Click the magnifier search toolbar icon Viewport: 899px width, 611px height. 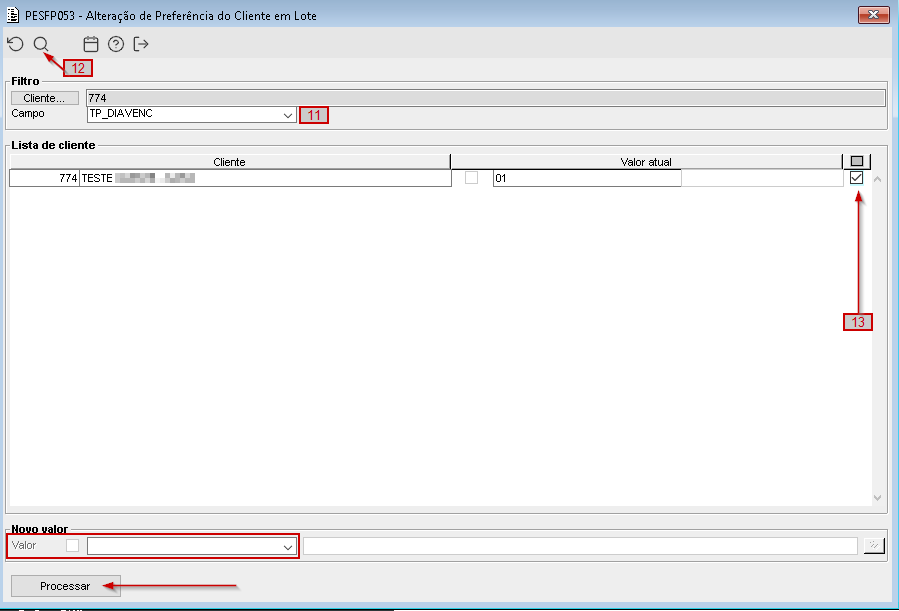click(x=41, y=44)
